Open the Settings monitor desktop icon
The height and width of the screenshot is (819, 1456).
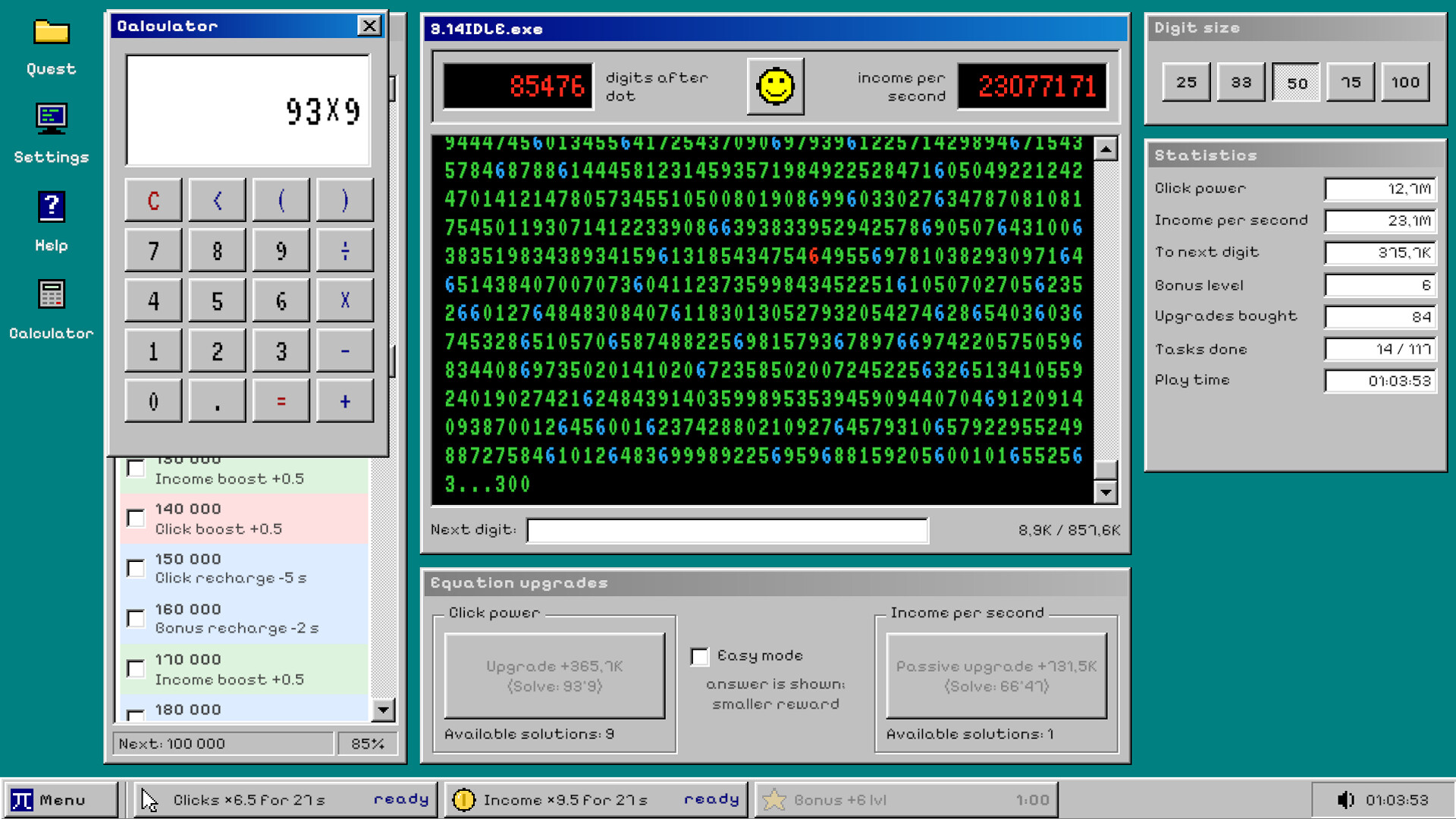51,119
